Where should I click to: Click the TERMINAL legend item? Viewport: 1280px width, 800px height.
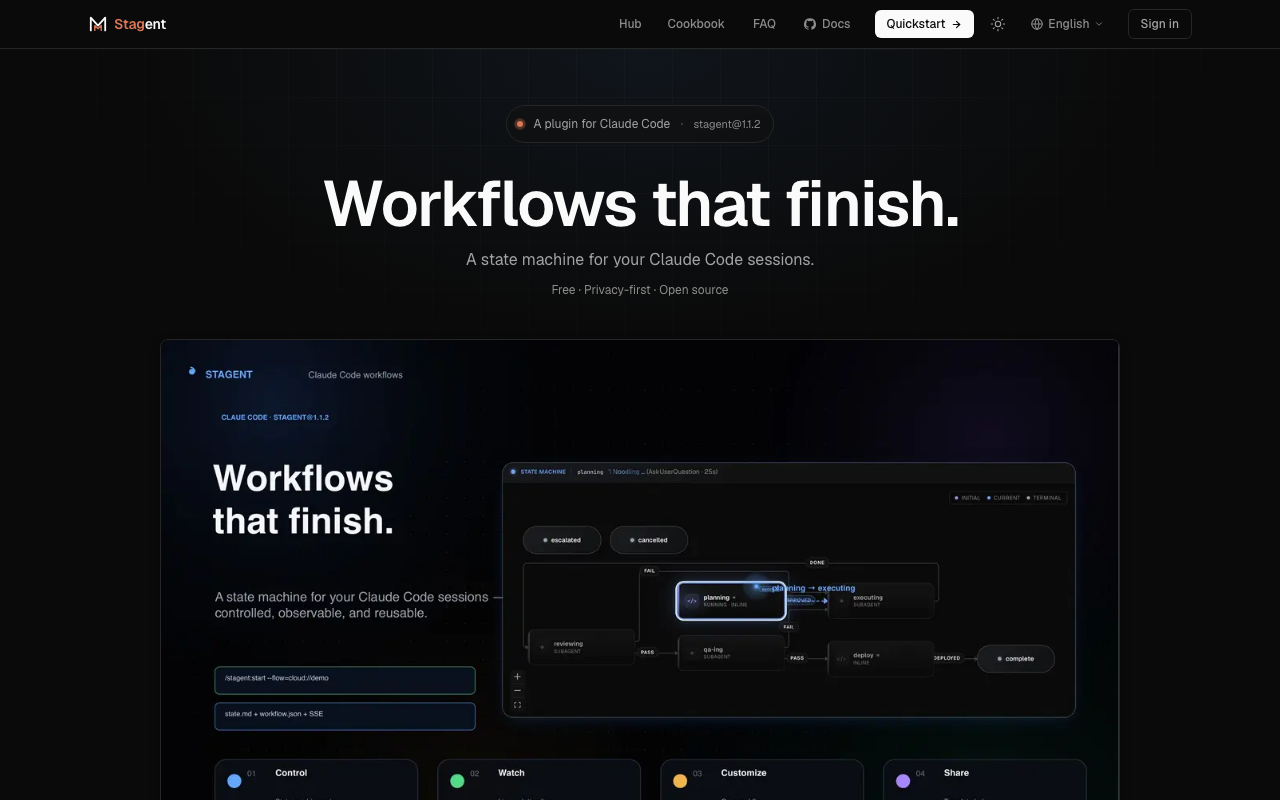(x=1044, y=498)
